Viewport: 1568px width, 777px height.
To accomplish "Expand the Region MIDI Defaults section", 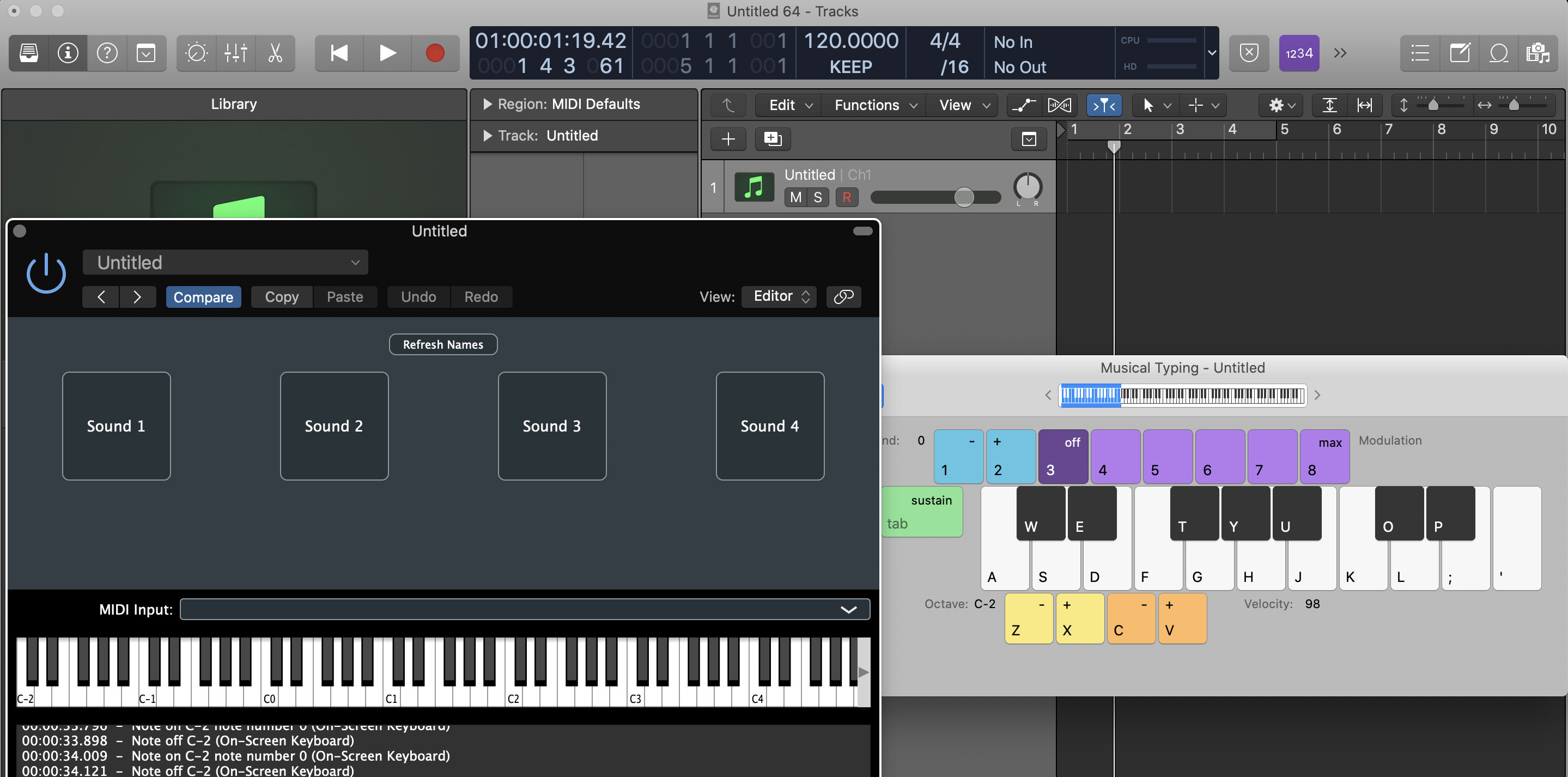I will tap(488, 104).
